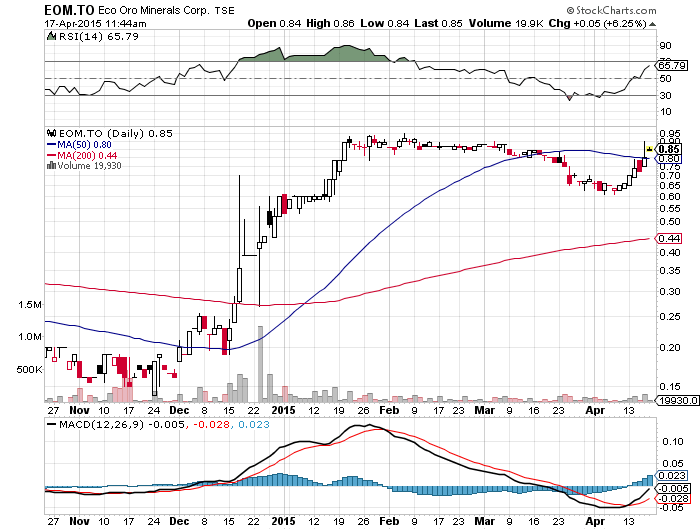Image resolution: width=700 pixels, height=530 pixels.
Task: Click the 0.023 MACD histogram legend value
Action: click(x=254, y=424)
